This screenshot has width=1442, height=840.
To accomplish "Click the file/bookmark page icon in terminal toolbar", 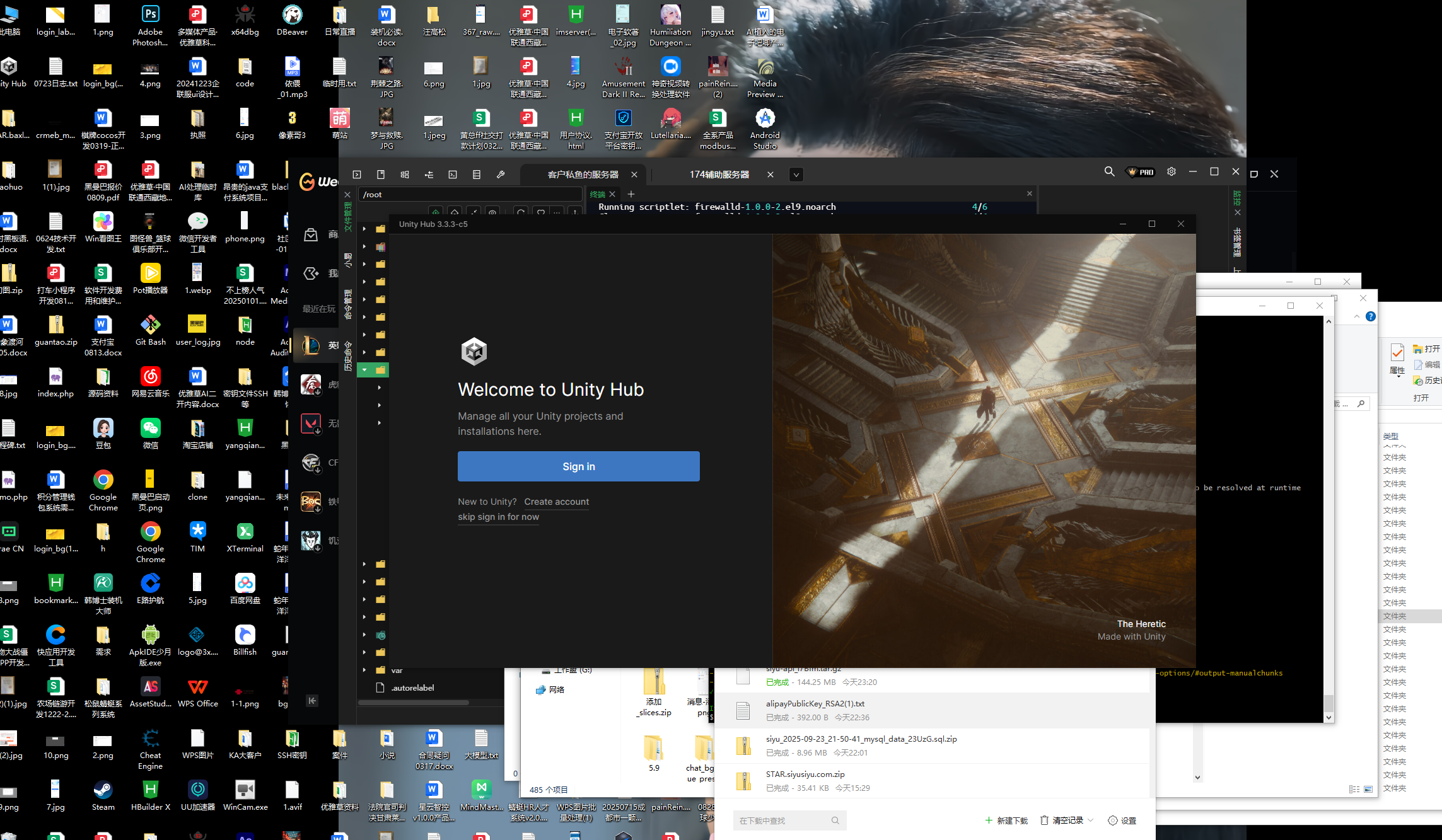I will tap(381, 175).
